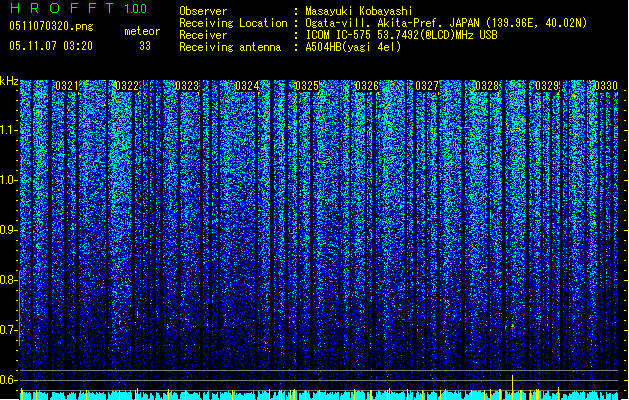Click the 0322 time marker
The image size is (629, 400).
[x=127, y=86]
